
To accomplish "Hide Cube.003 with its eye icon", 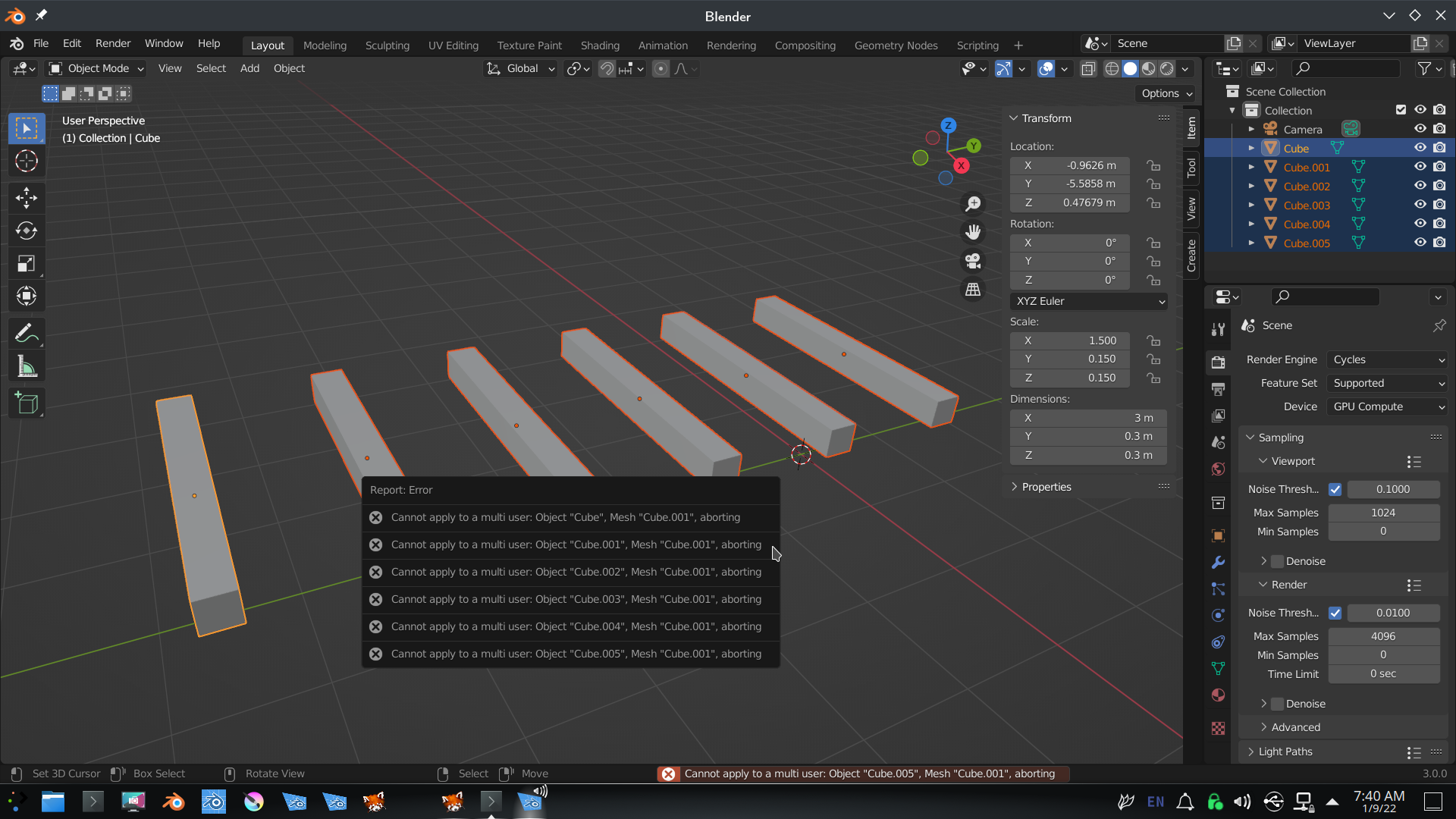I will click(1420, 205).
